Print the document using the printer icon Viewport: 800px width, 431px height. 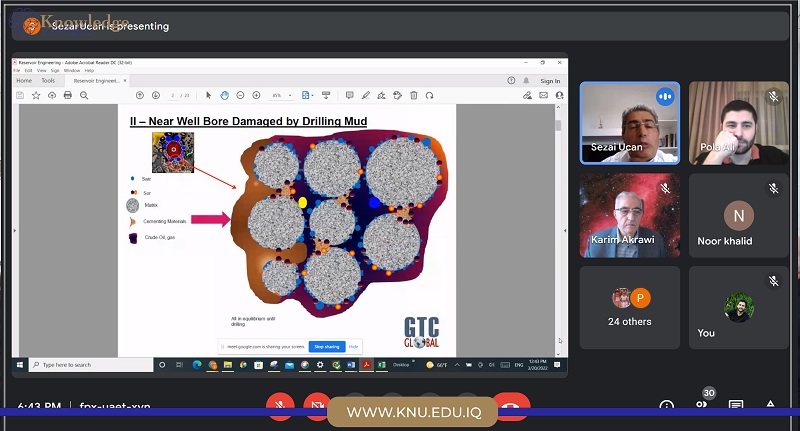point(67,95)
